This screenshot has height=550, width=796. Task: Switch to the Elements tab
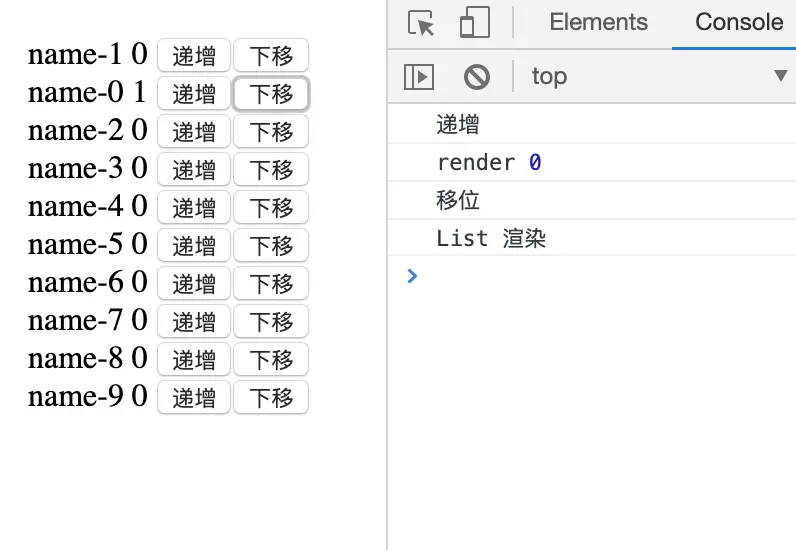click(x=599, y=22)
